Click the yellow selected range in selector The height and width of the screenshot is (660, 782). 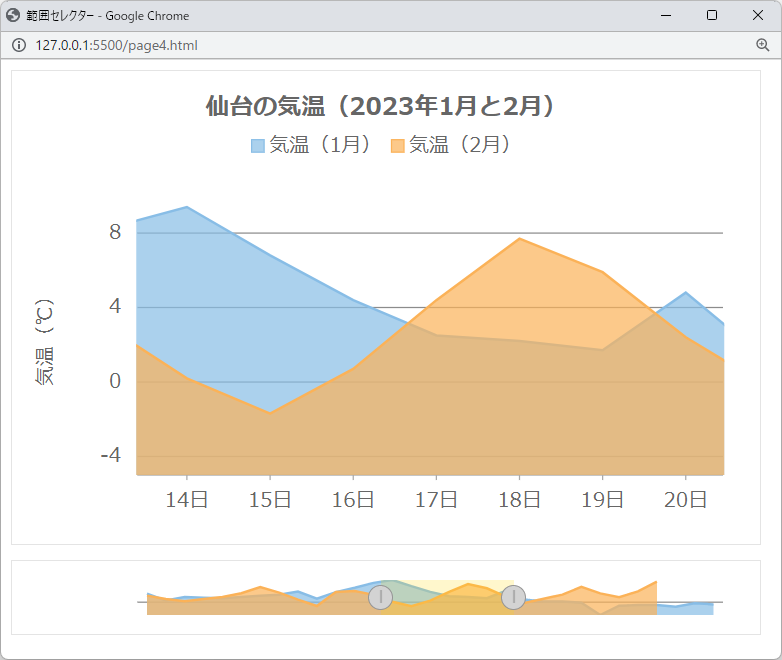tap(447, 597)
